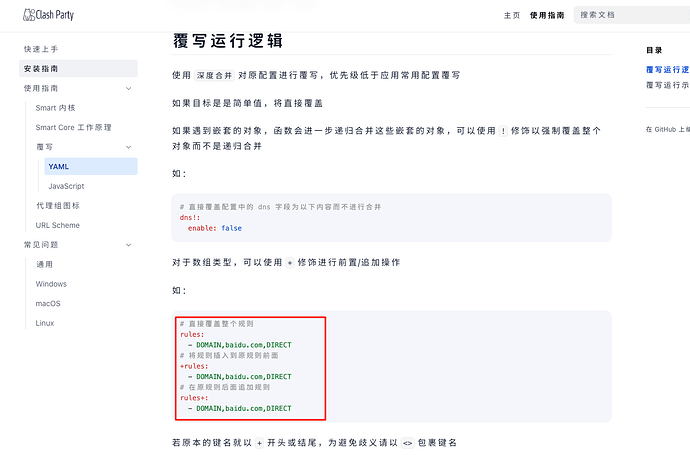The height and width of the screenshot is (460, 690).
Task: Open 常见问题 section in the sidebar
Action: pos(41,245)
